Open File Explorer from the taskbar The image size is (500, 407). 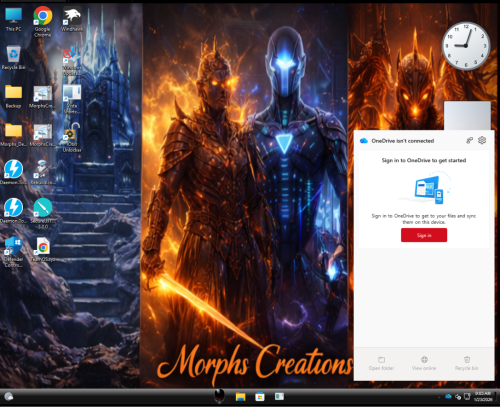click(x=240, y=397)
